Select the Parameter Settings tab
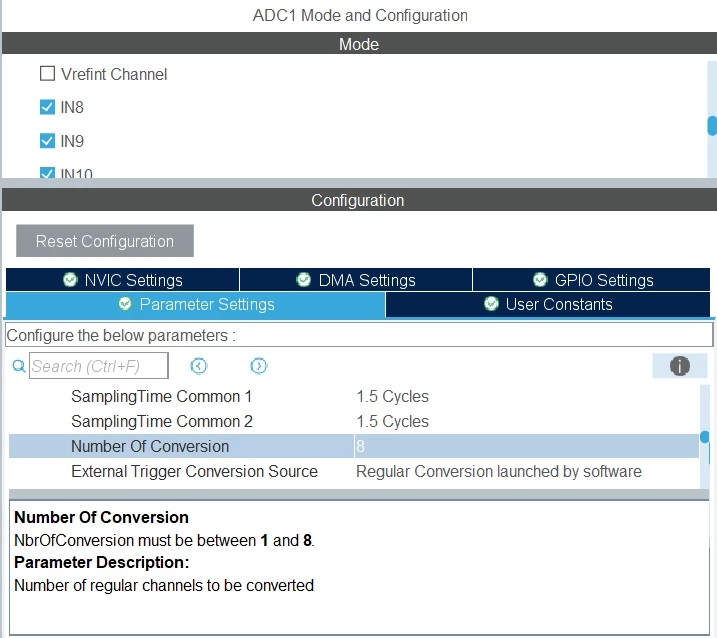This screenshot has height=638, width=717. pyautogui.click(x=196, y=305)
